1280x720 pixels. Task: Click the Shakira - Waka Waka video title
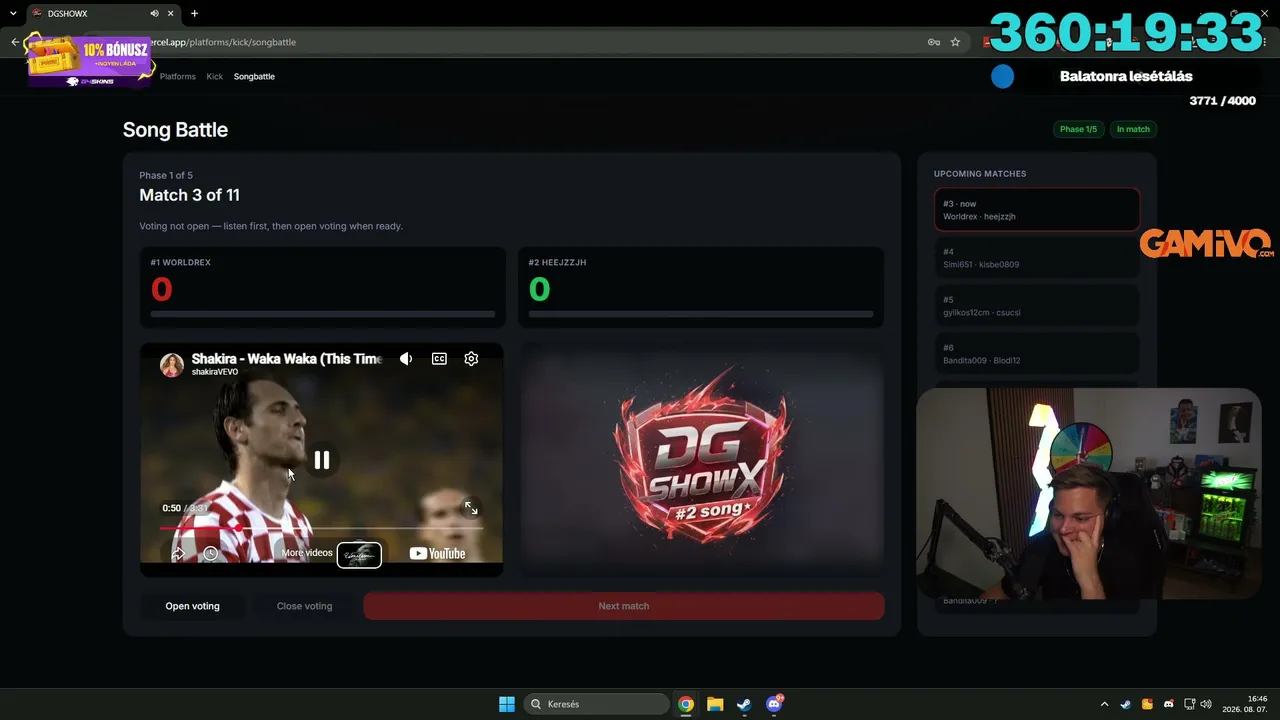[287, 358]
